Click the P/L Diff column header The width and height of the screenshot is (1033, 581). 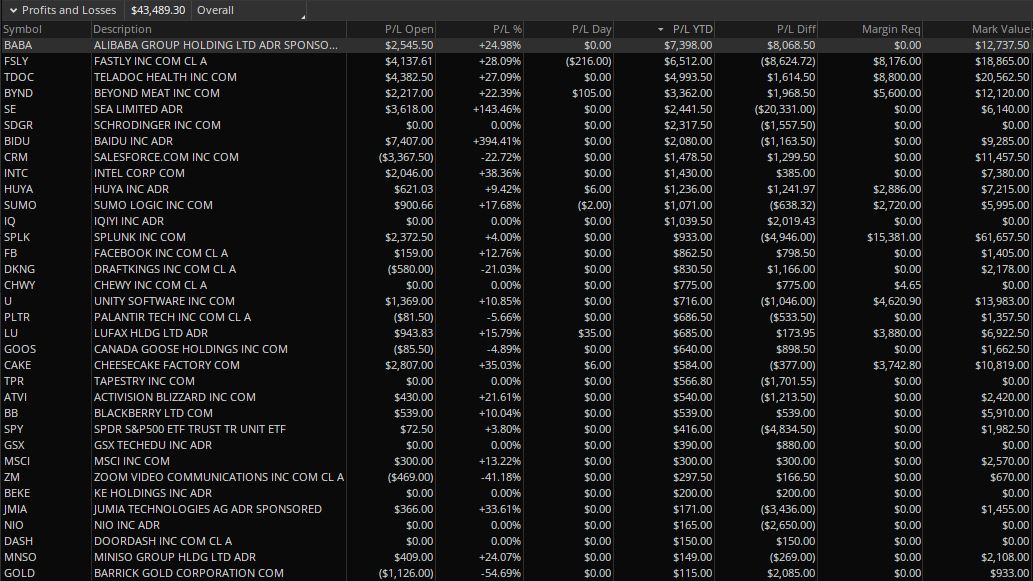[x=796, y=29]
